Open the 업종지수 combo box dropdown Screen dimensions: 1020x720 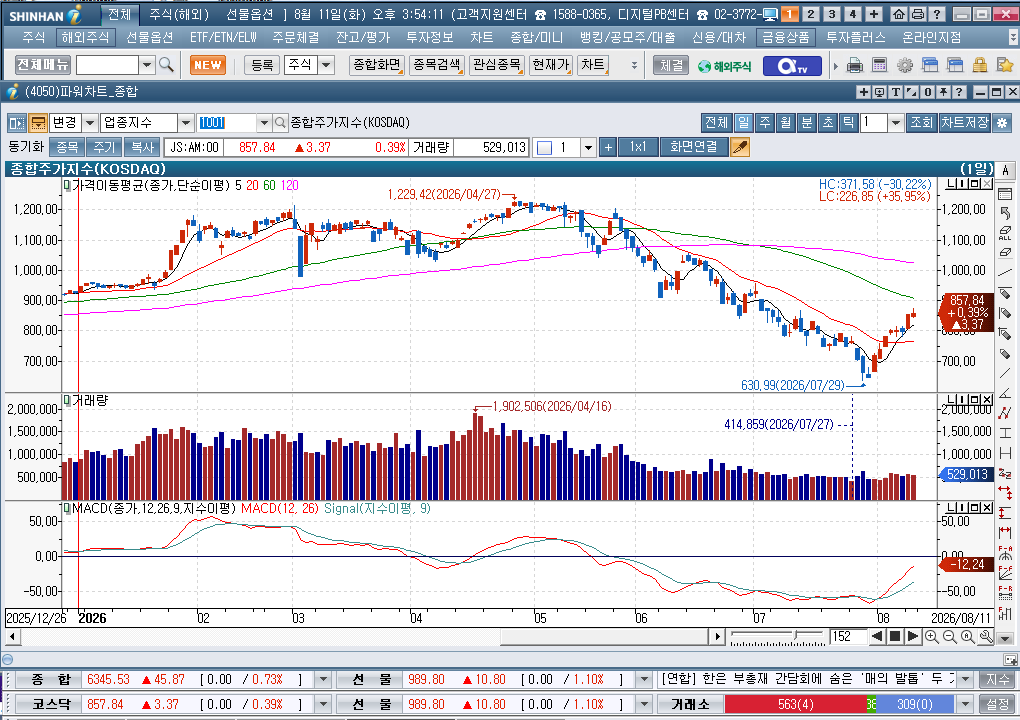[x=186, y=122]
